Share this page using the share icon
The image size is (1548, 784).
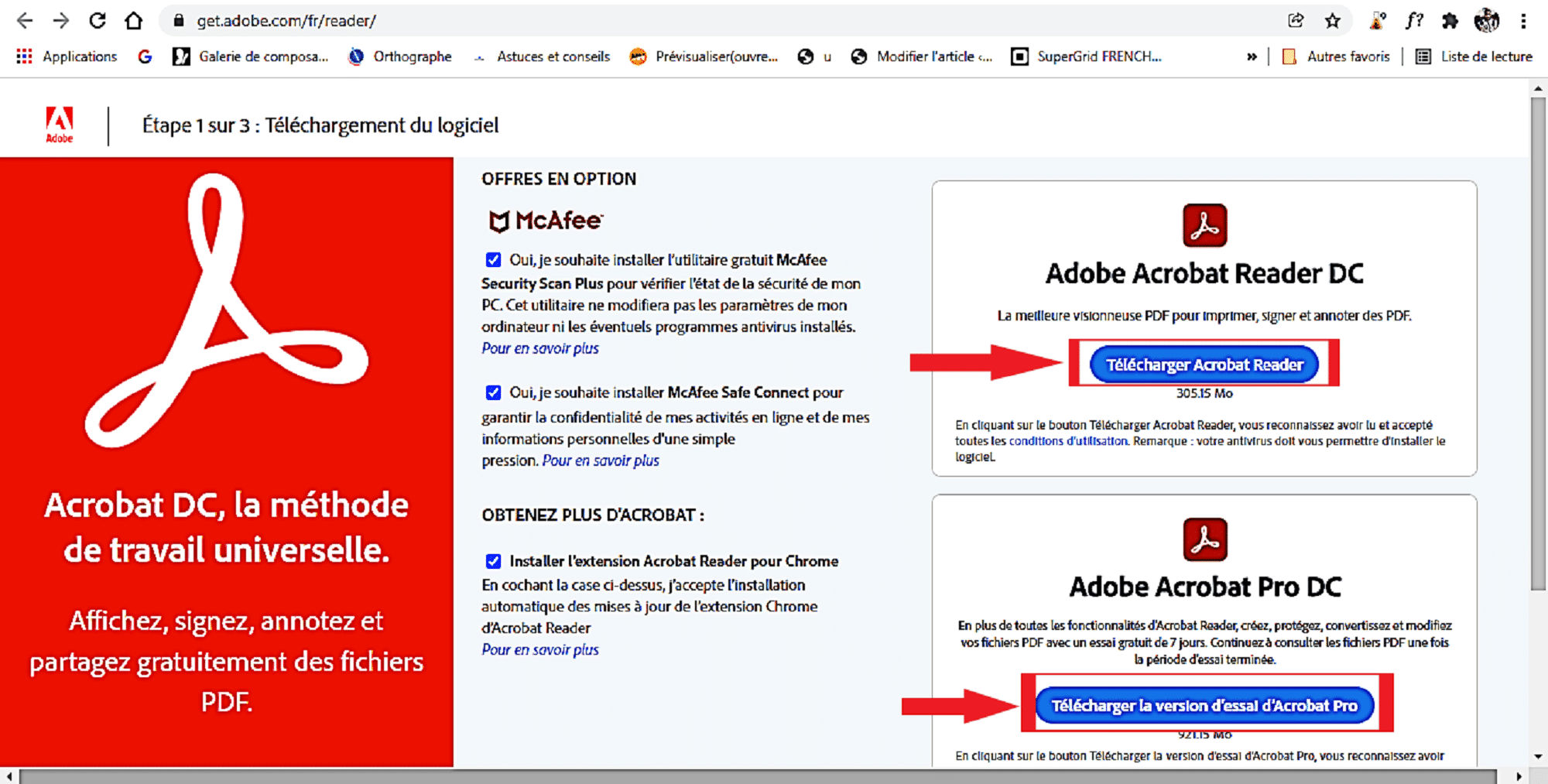click(x=1296, y=21)
